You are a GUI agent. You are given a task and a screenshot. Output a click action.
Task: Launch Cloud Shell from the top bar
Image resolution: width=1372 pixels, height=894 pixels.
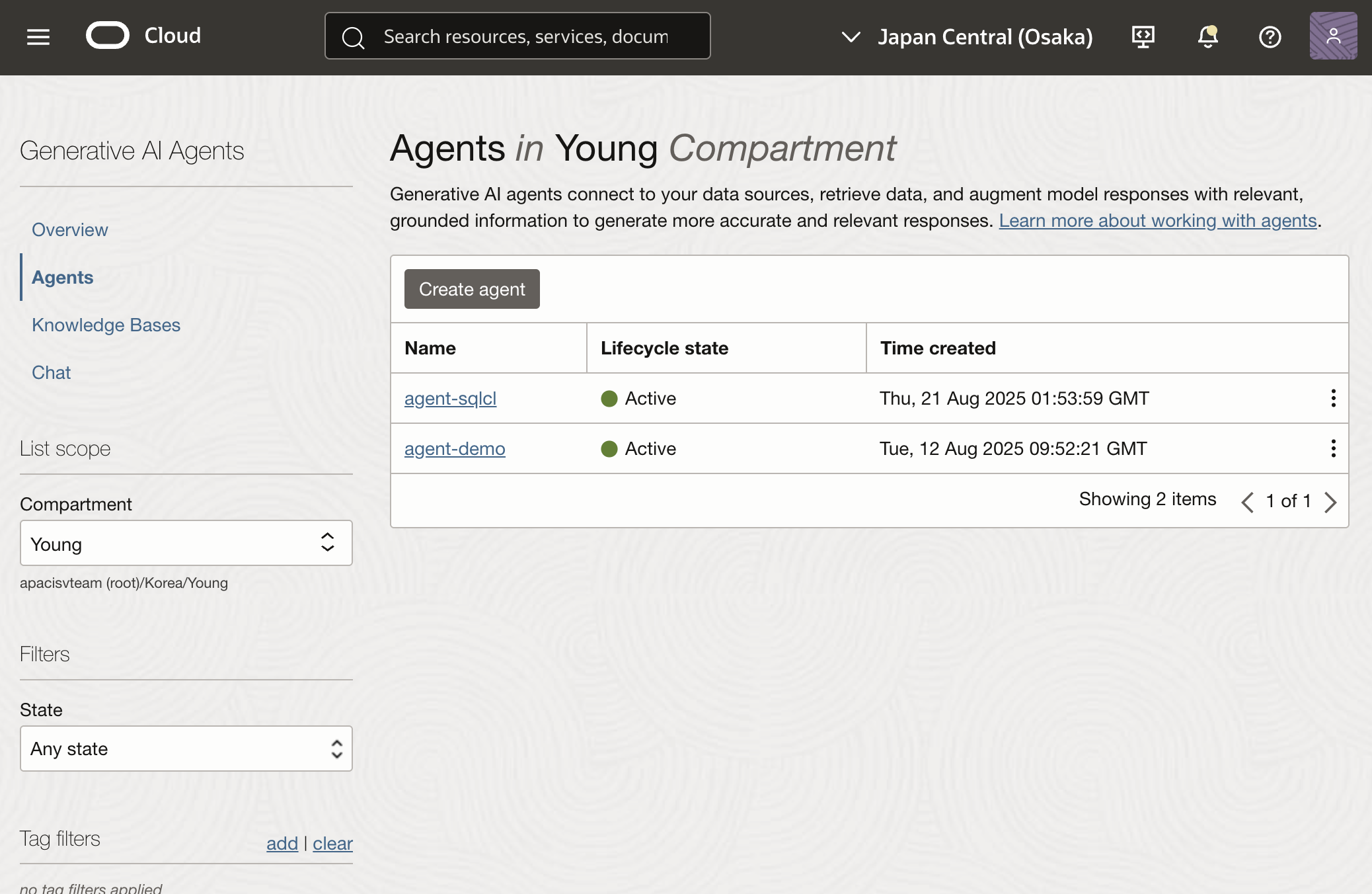tap(1143, 36)
